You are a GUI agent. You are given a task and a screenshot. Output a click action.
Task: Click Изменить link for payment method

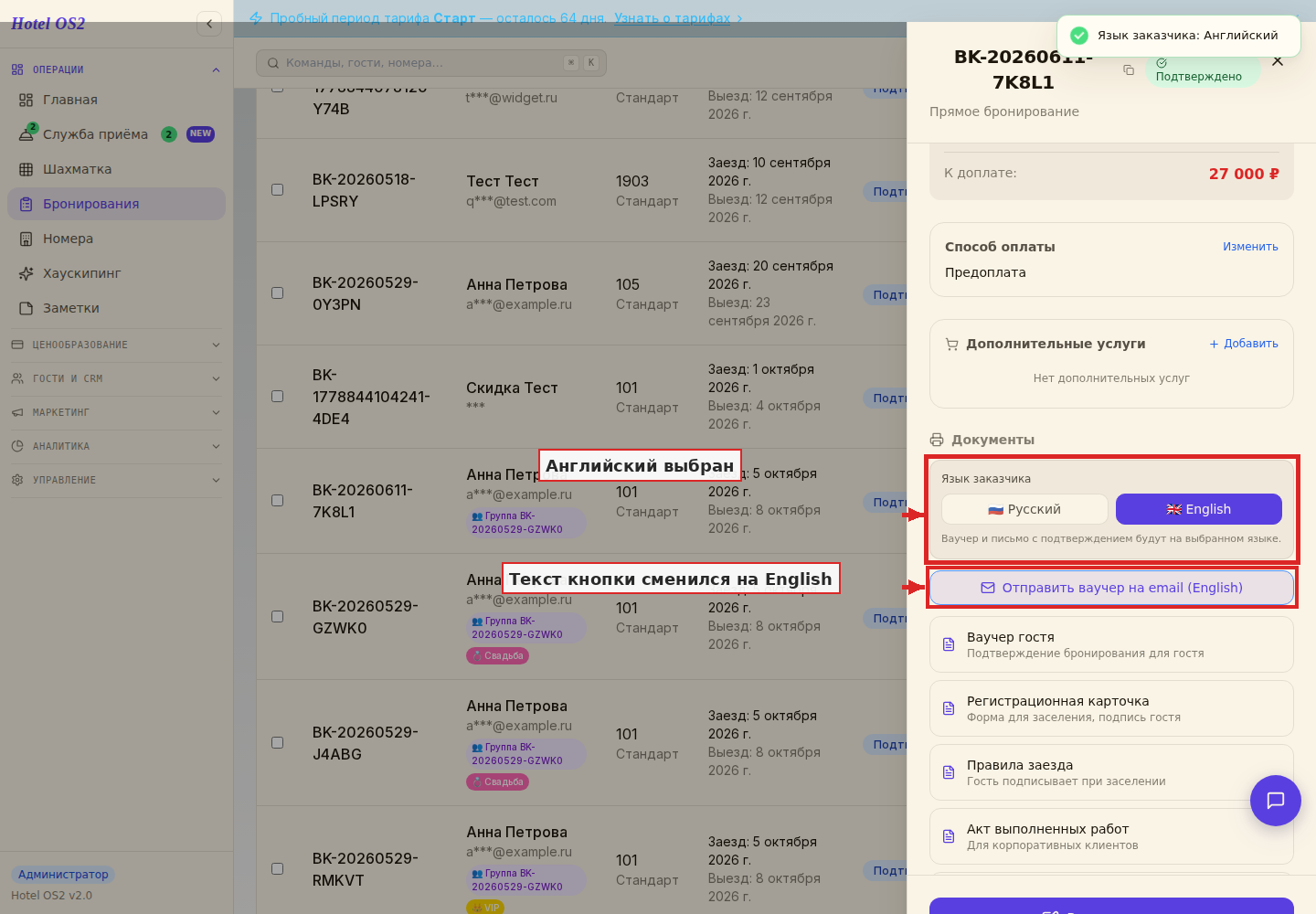click(x=1250, y=247)
